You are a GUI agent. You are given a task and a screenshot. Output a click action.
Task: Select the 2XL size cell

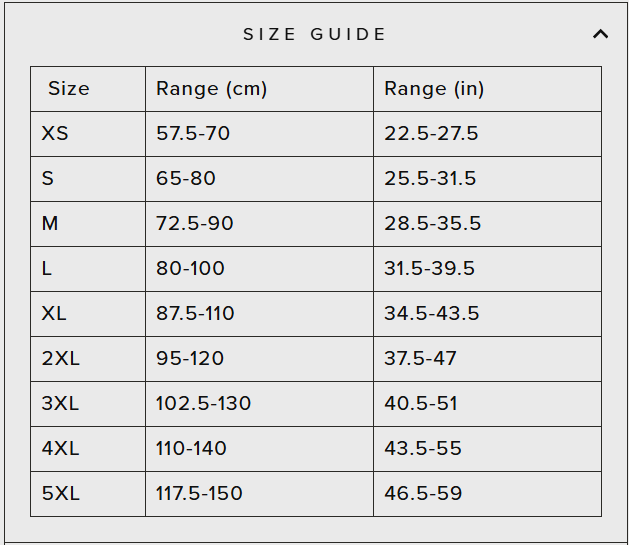pos(60,359)
